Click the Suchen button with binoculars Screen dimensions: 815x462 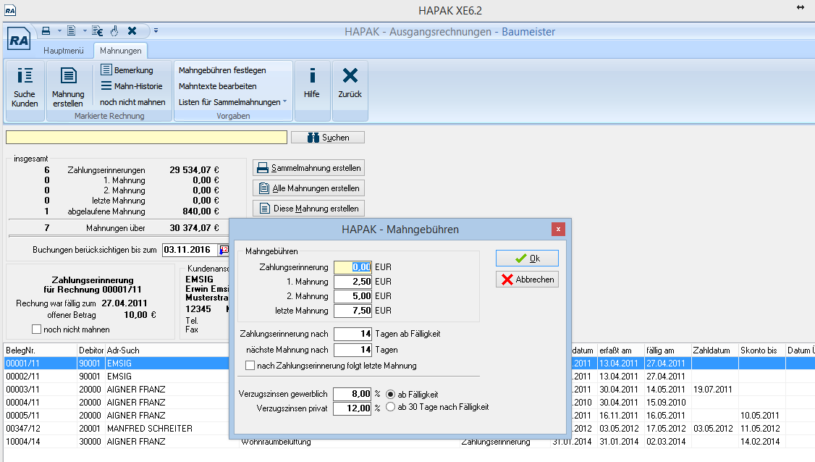[x=328, y=137]
